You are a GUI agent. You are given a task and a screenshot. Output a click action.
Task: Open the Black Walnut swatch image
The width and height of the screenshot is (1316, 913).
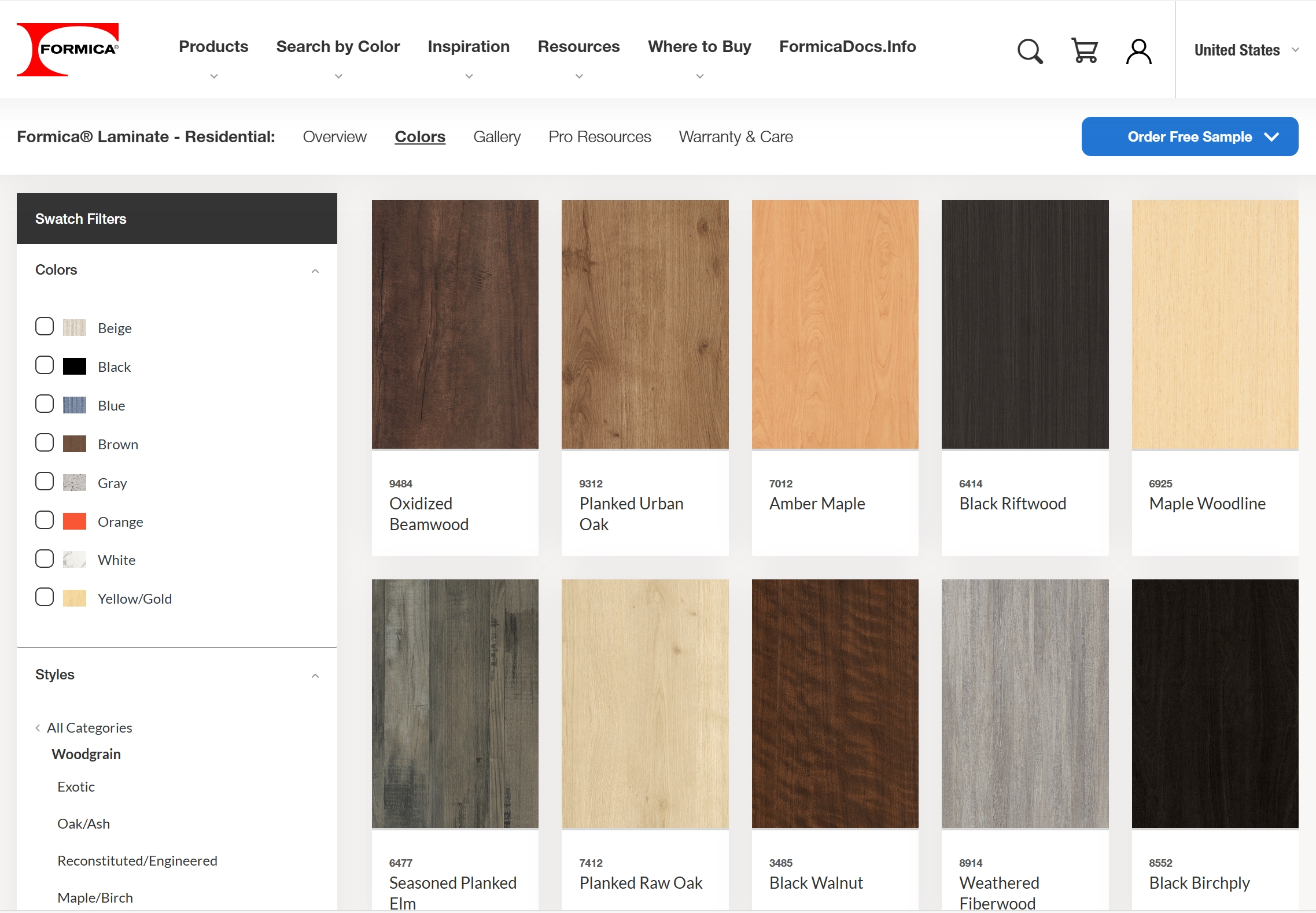(x=835, y=704)
